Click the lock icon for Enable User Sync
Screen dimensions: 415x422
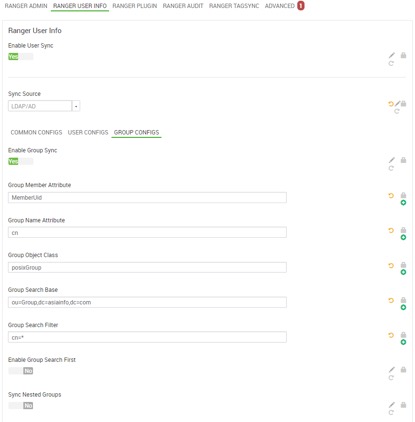(403, 55)
